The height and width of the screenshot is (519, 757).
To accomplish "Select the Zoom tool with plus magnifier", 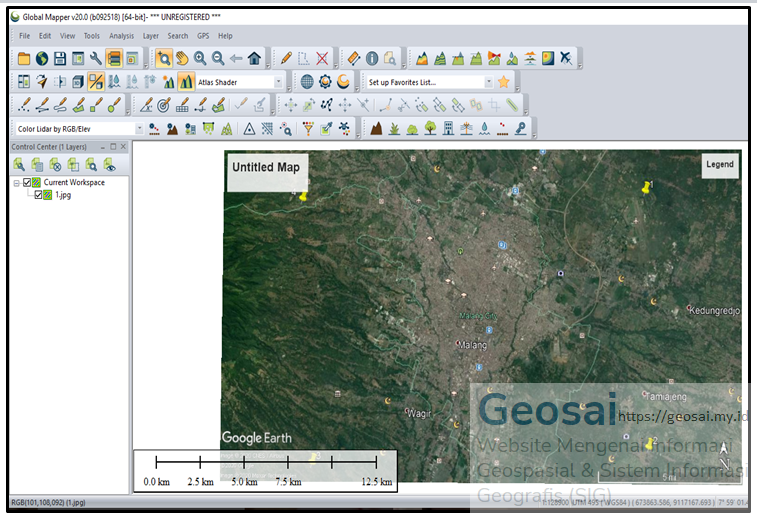I will point(164,58).
